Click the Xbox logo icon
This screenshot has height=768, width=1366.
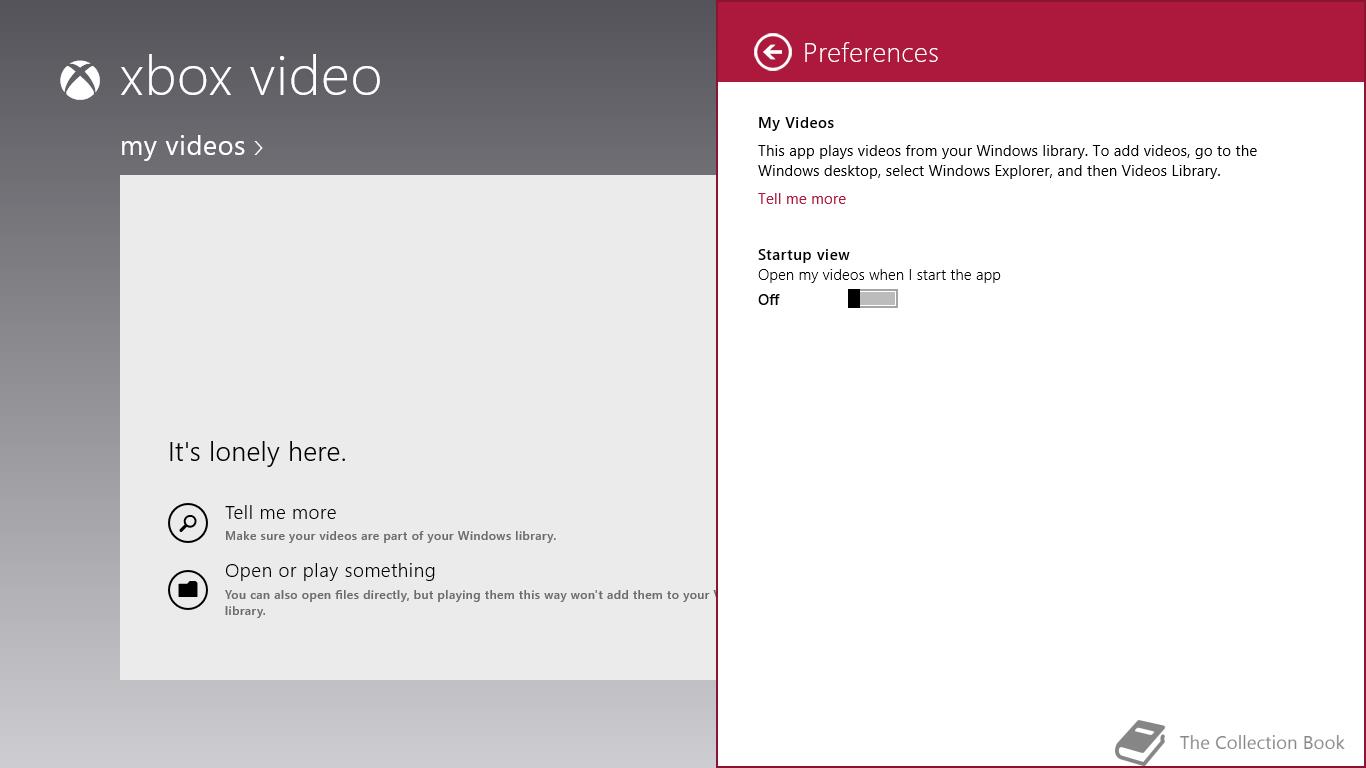point(80,80)
